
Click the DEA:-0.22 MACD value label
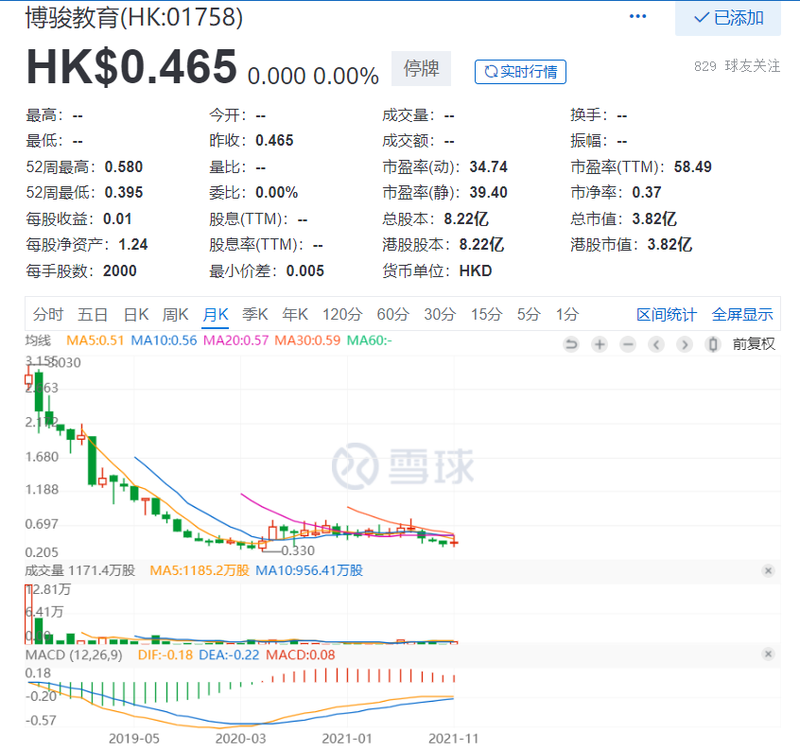pyautogui.click(x=229, y=655)
